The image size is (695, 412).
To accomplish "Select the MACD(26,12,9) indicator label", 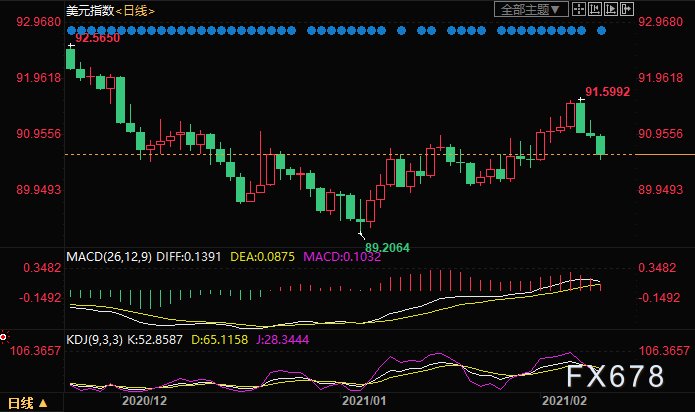I will (x=109, y=257).
